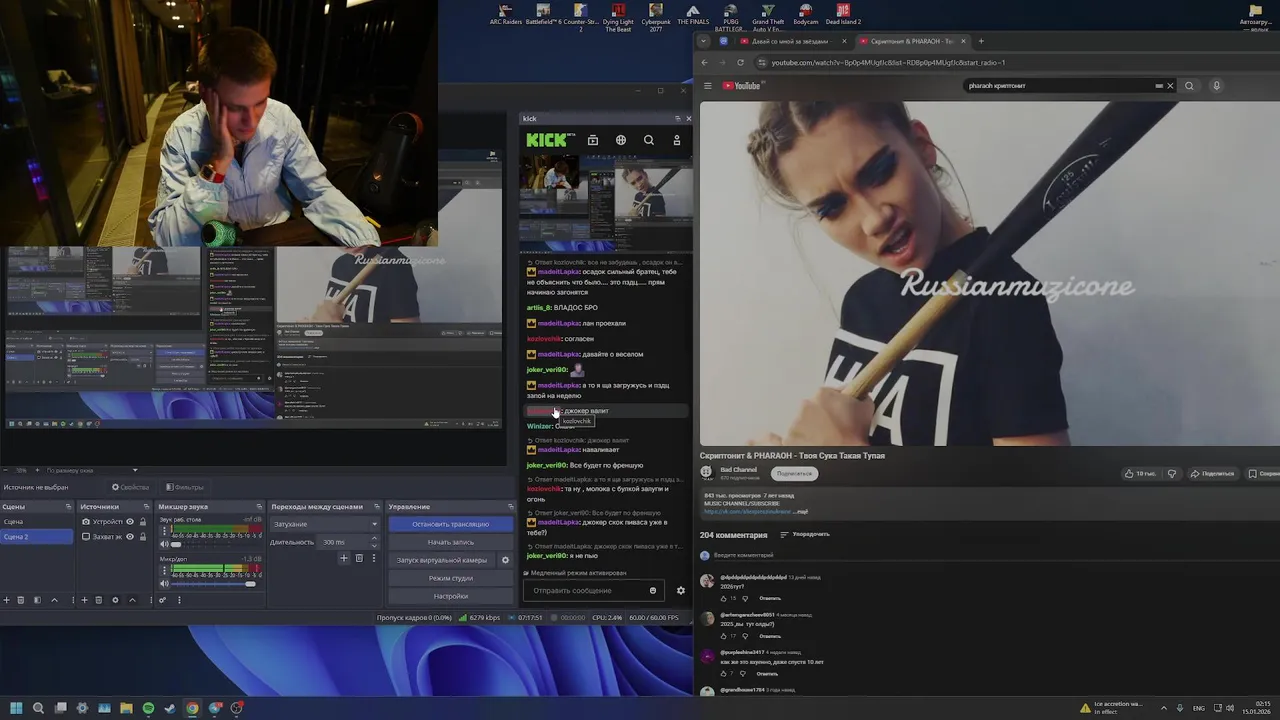Mute Микр/доп speaker icon
1280x720 pixels.
pos(164,584)
